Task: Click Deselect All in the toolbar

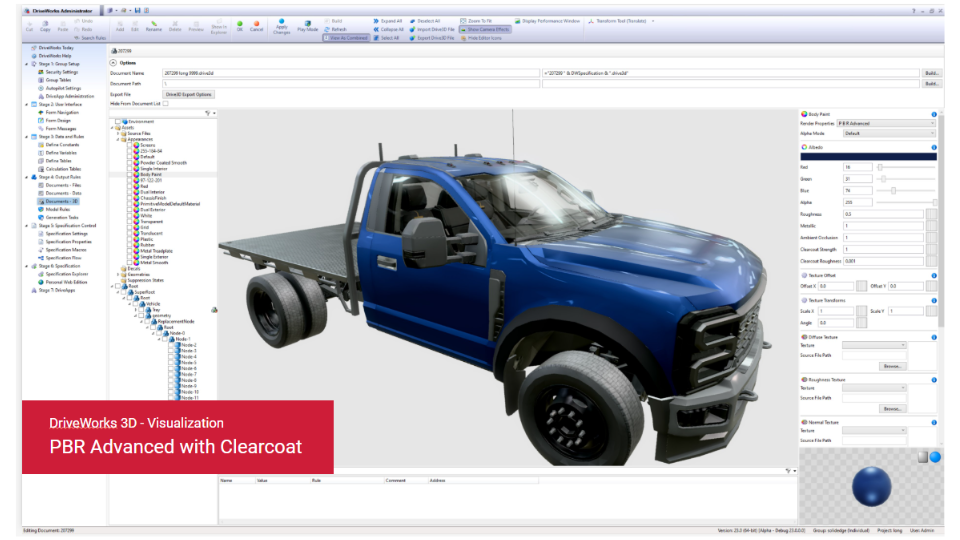Action: pos(425,21)
